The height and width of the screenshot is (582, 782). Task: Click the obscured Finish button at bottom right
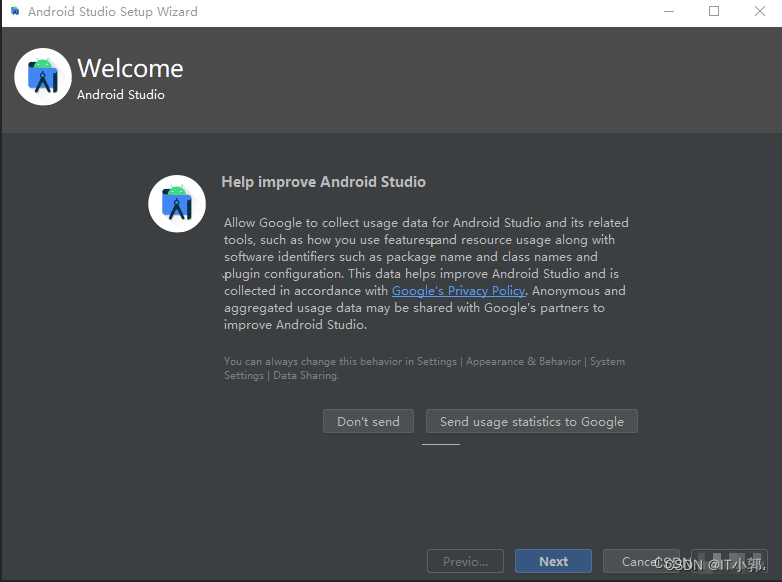729,561
